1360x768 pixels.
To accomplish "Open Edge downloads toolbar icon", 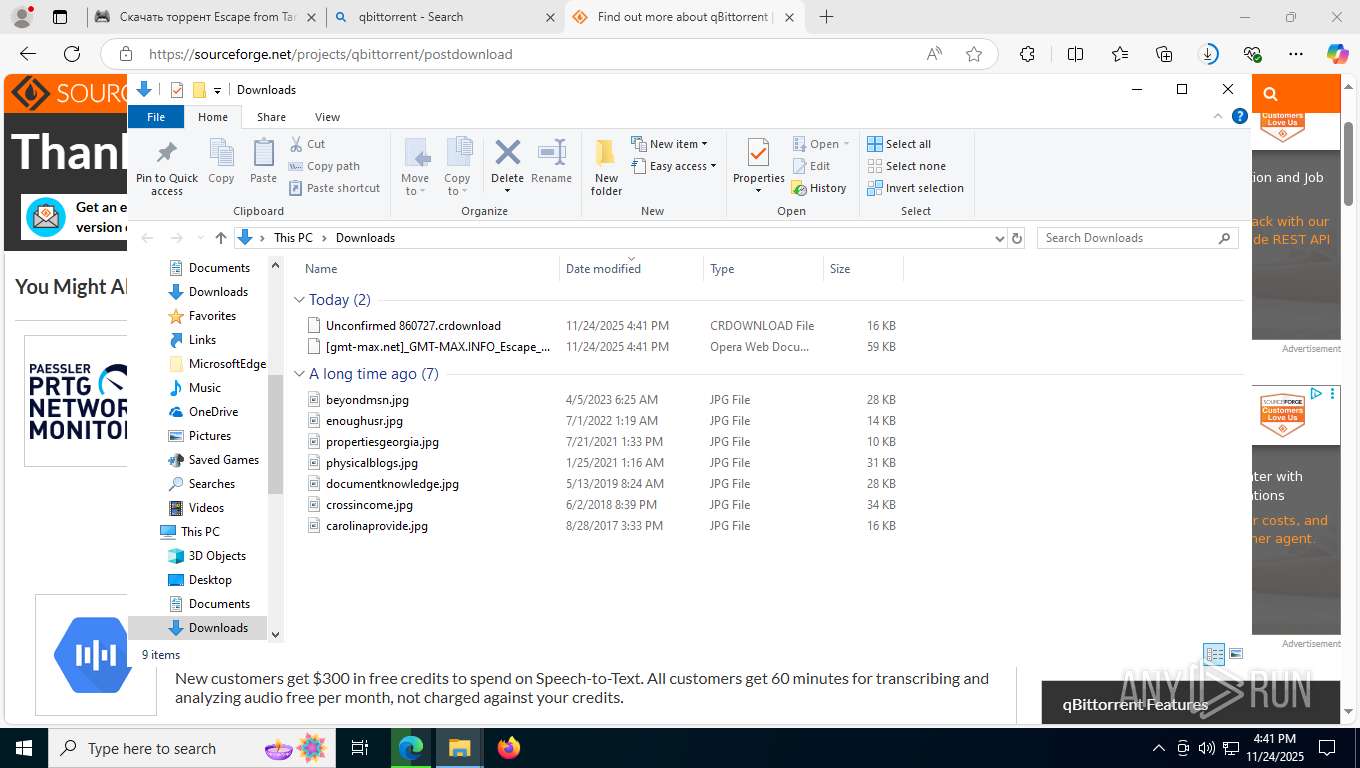I will [x=1209, y=54].
